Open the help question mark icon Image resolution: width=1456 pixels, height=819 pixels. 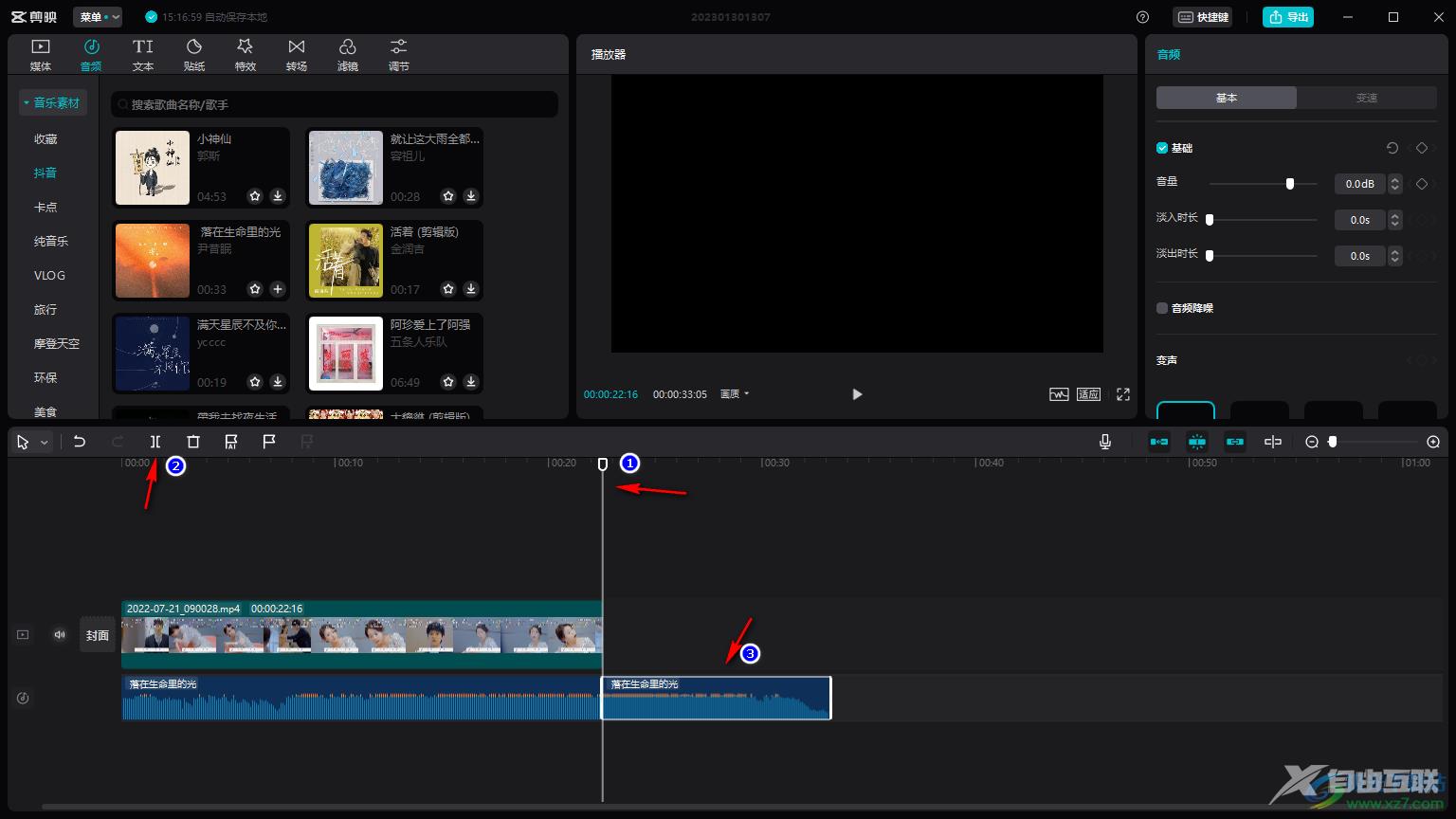point(1142,17)
